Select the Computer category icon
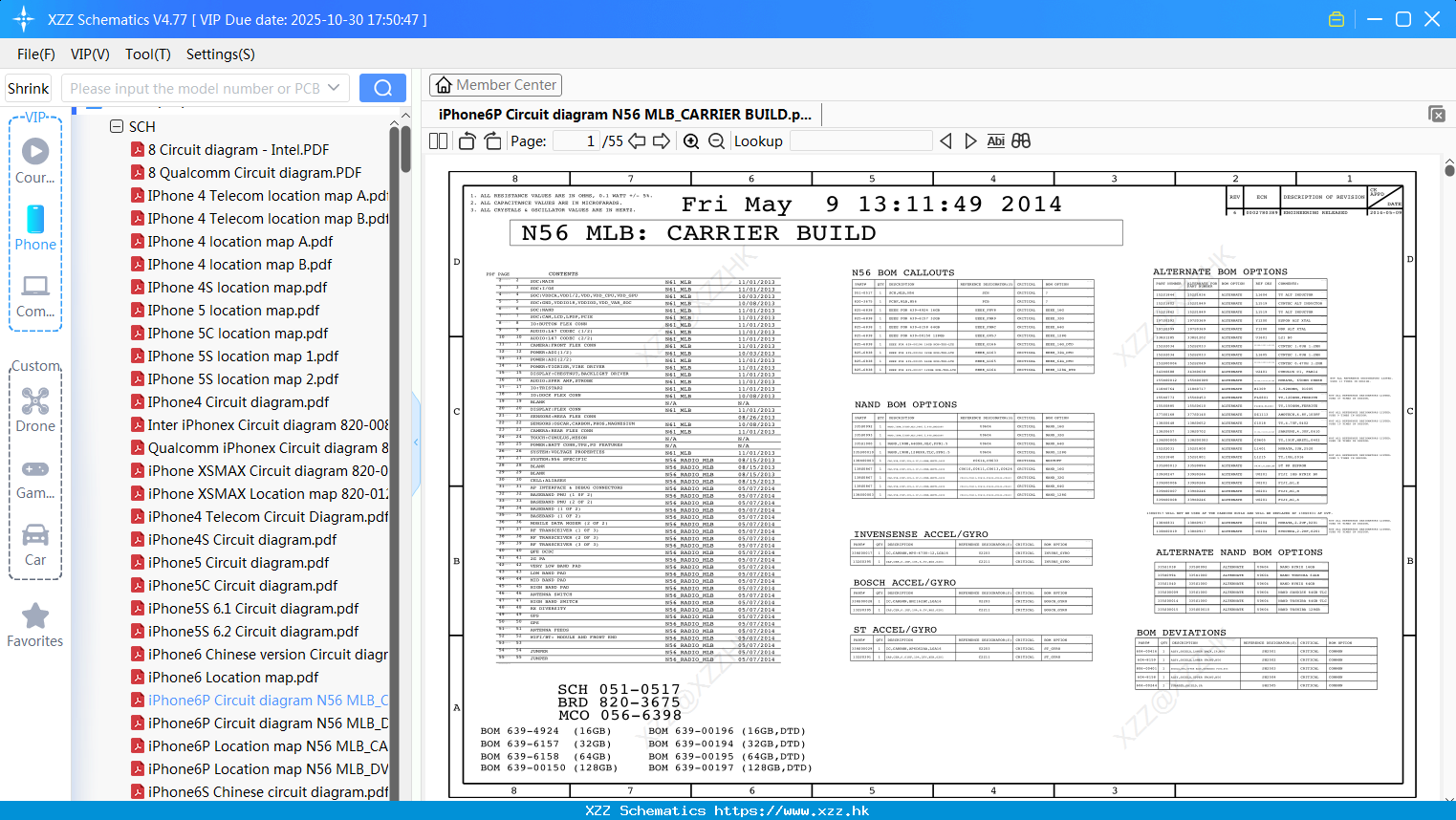 click(x=35, y=295)
